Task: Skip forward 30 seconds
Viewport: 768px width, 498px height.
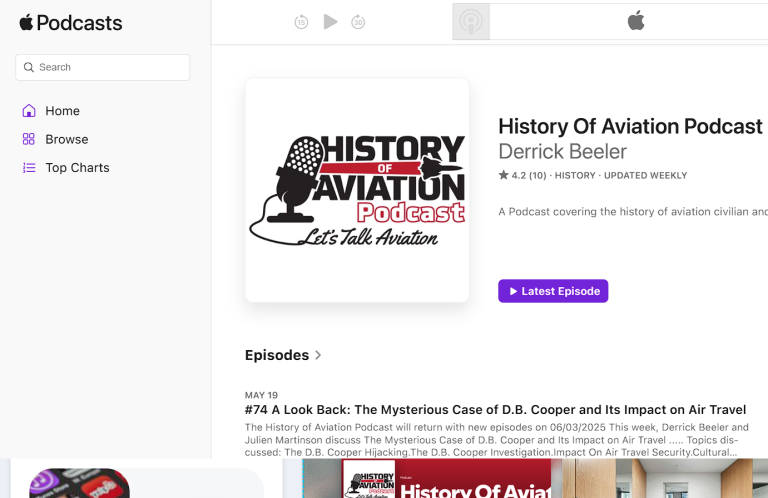Action: pyautogui.click(x=358, y=22)
